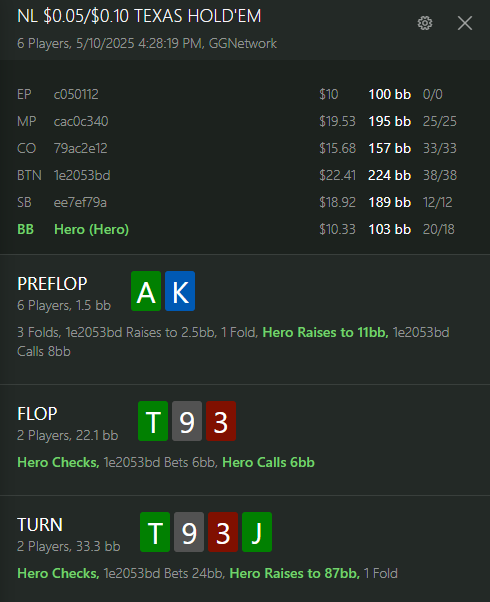
Task: Click BTN player 1e2053bd
Action: point(245,175)
